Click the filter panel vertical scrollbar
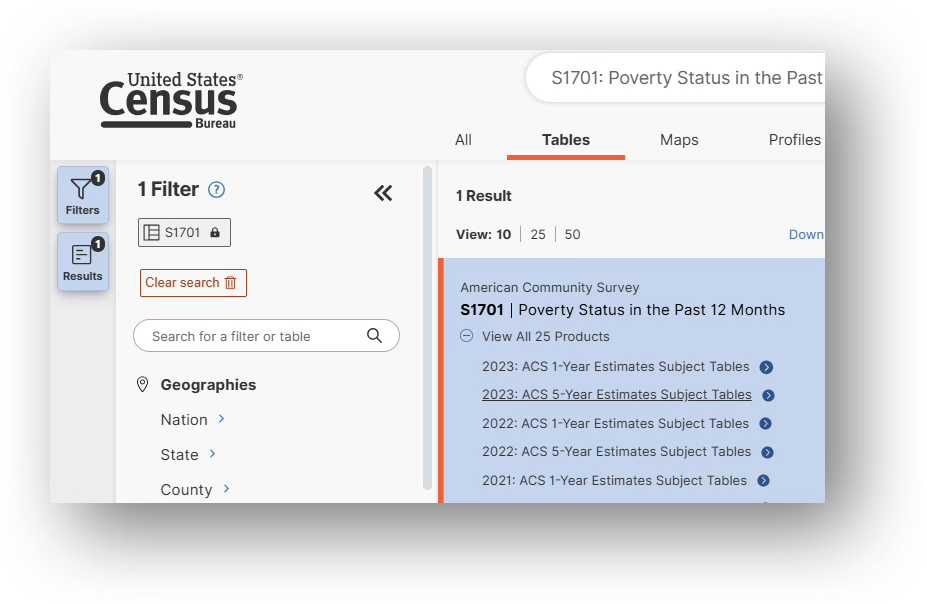This screenshot has height=605, width=927. pyautogui.click(x=427, y=328)
